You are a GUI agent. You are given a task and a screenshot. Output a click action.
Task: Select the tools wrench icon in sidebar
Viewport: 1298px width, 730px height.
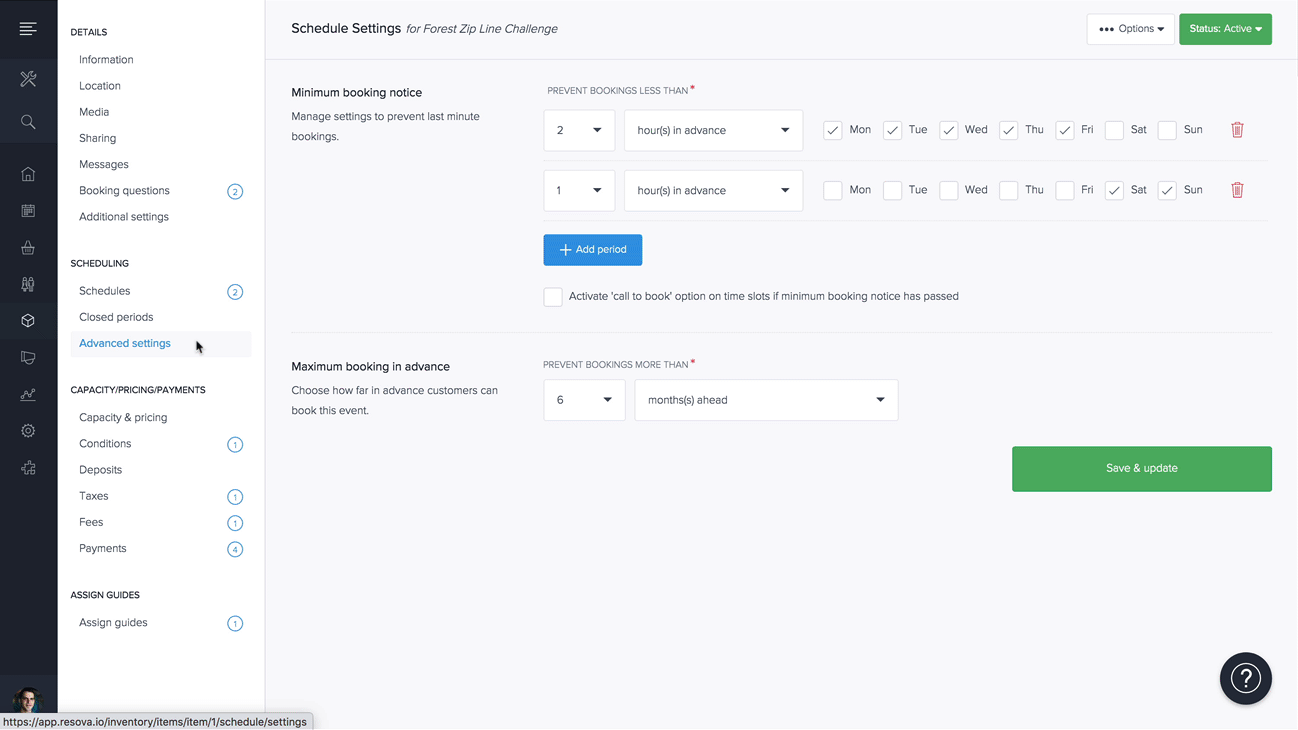coord(28,78)
